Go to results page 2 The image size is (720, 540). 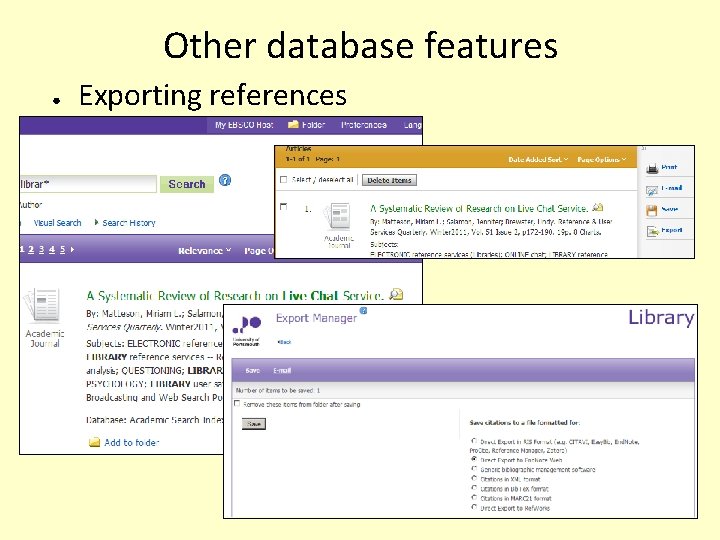pyautogui.click(x=31, y=249)
